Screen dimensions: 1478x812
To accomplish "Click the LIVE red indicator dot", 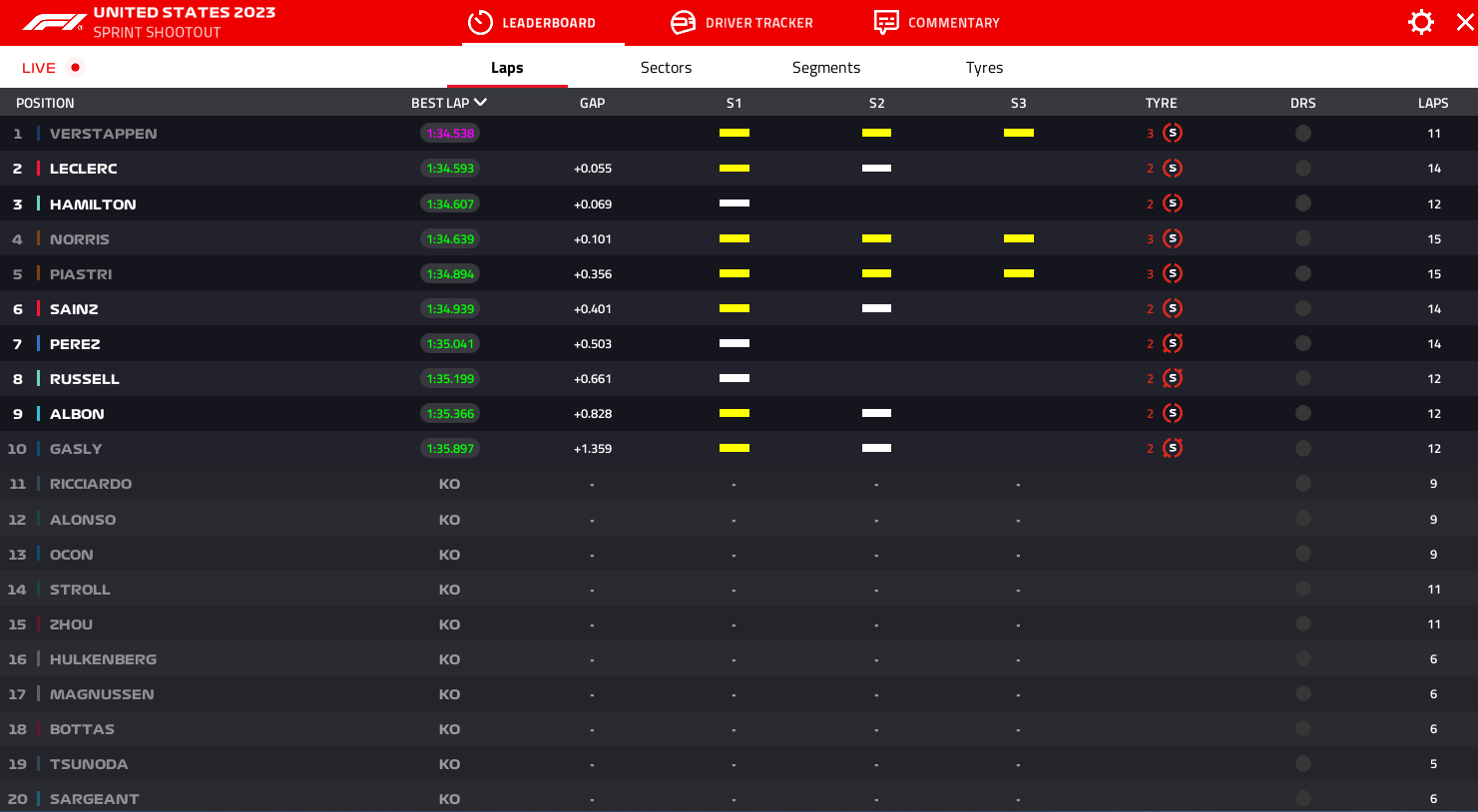I will [75, 67].
